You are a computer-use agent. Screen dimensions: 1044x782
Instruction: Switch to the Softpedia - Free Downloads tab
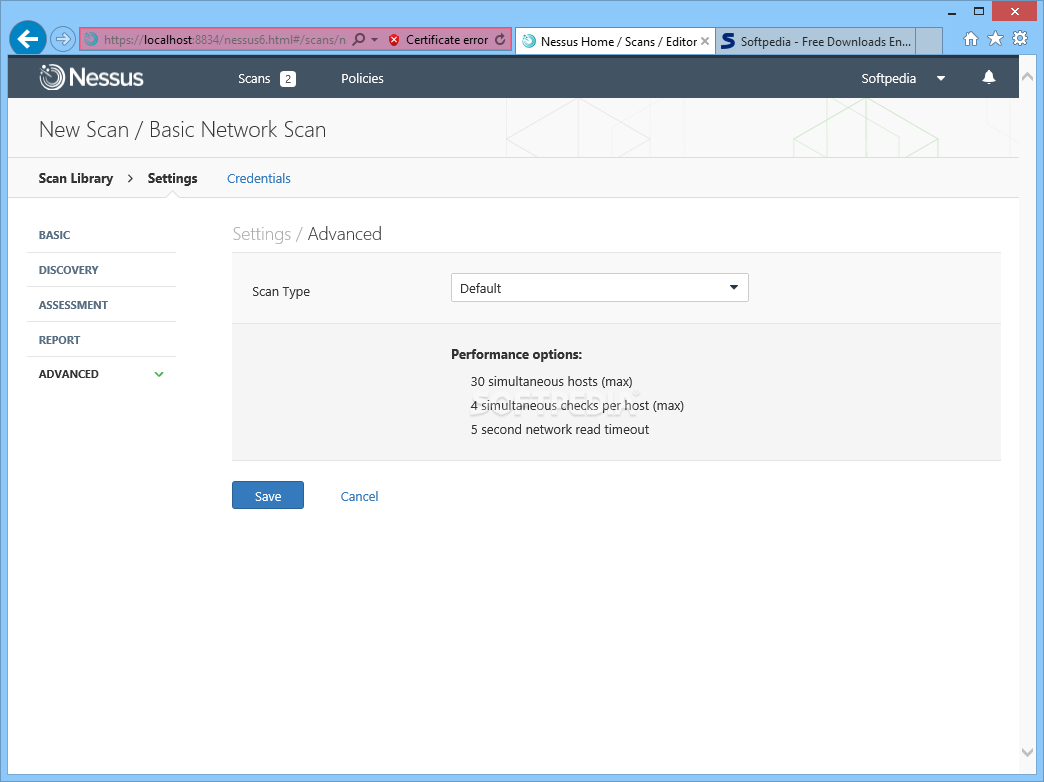pos(816,41)
